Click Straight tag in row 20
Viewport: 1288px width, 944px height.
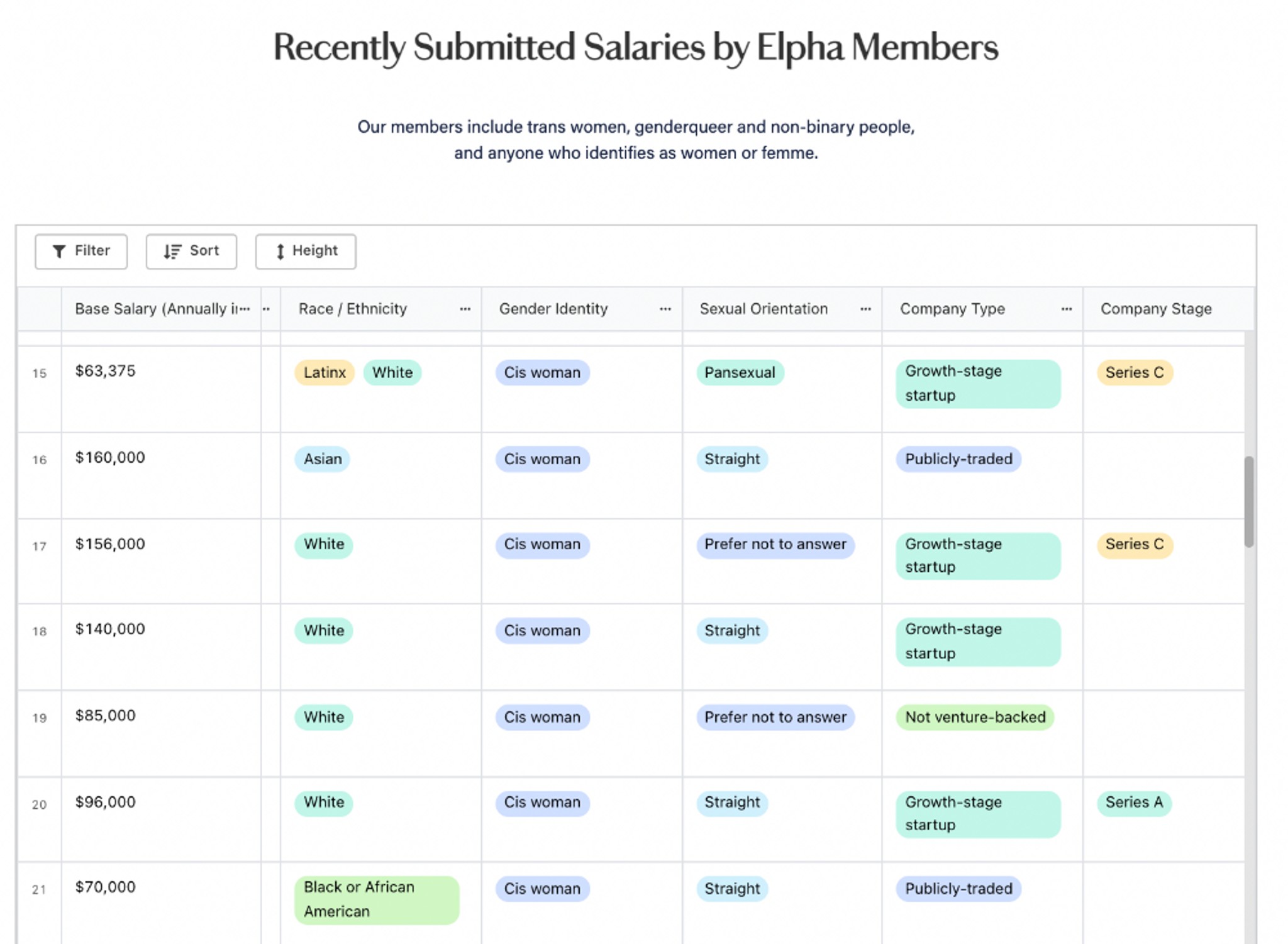coord(732,802)
